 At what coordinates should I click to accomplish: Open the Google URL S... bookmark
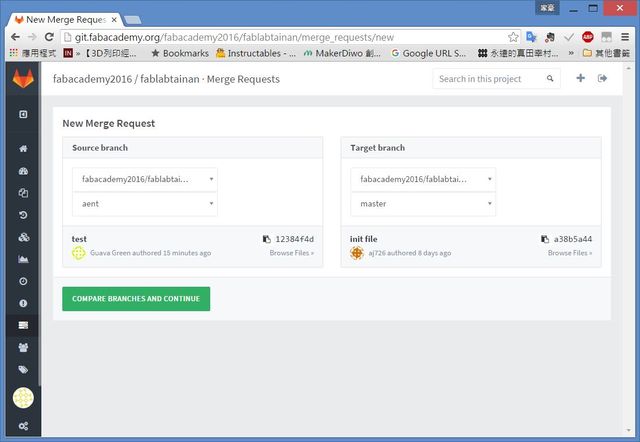428,53
